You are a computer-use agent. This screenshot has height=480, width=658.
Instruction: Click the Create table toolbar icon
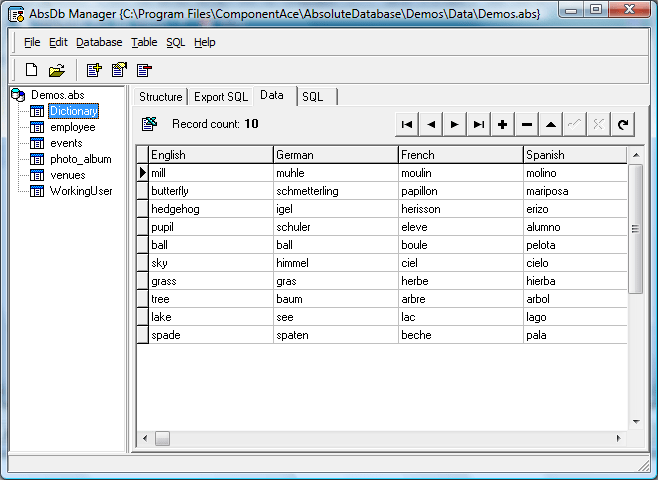pos(94,70)
